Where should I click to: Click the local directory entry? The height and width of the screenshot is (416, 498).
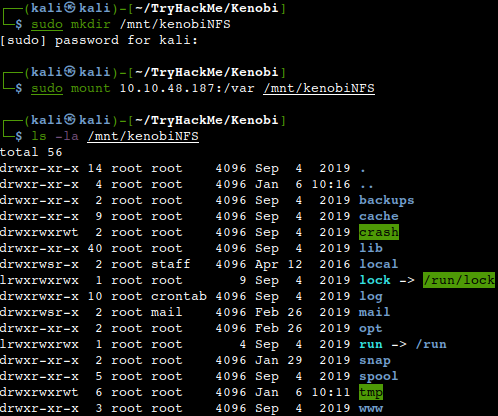[x=378, y=264]
